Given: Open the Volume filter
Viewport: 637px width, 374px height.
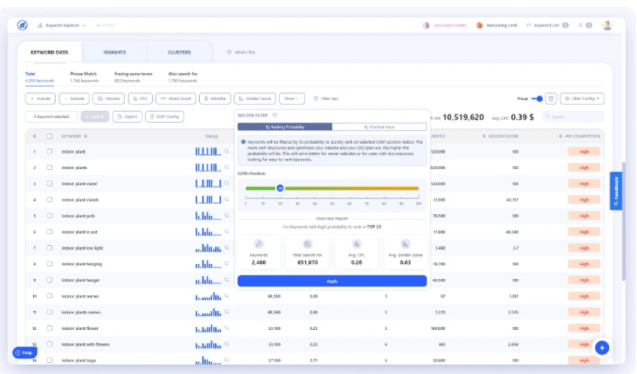Looking at the screenshot, I should (108, 99).
